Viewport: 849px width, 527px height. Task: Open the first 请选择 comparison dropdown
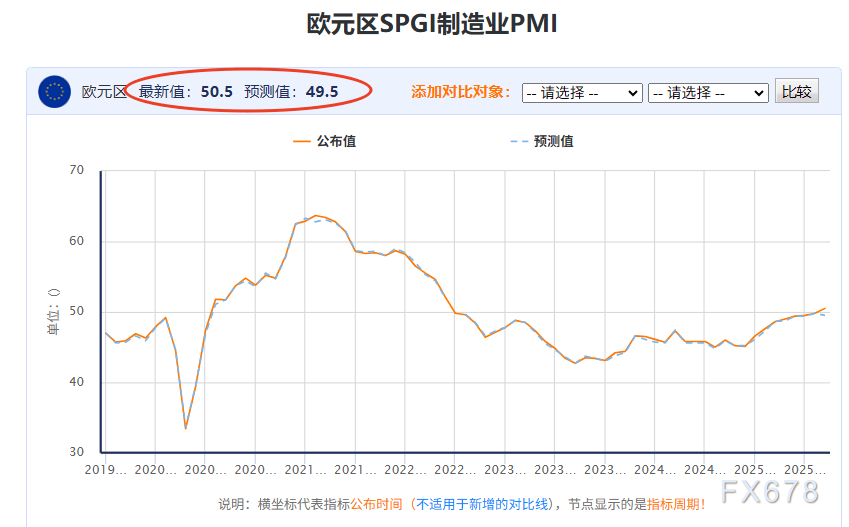click(x=582, y=93)
